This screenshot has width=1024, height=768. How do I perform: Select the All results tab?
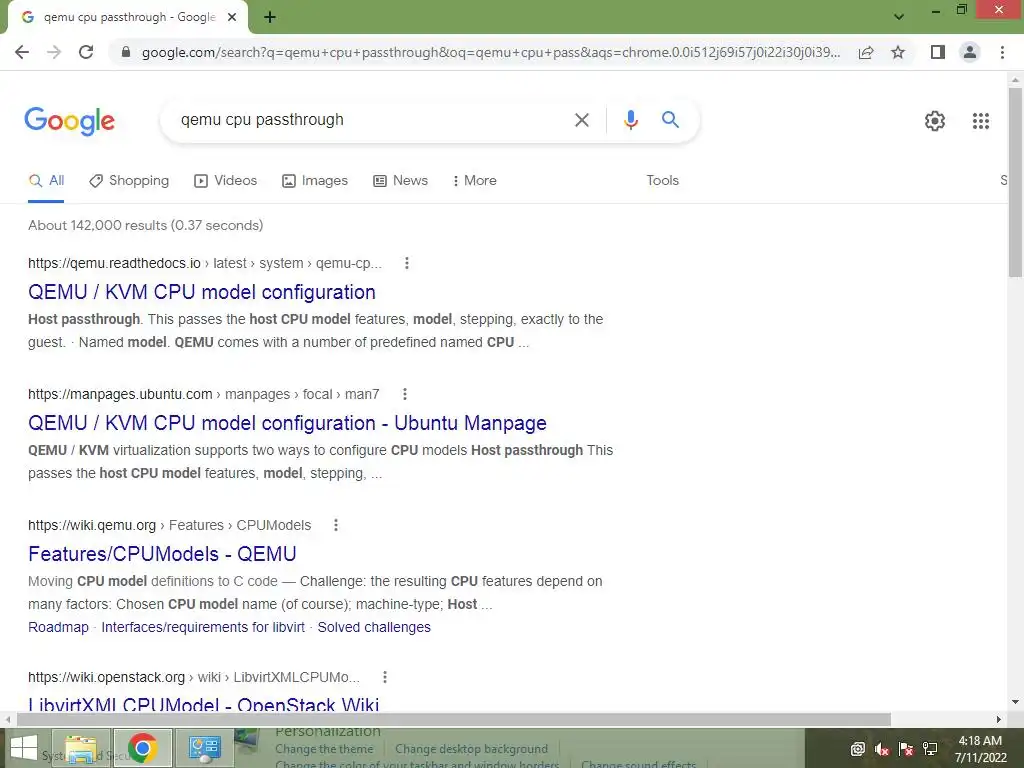pos(46,181)
